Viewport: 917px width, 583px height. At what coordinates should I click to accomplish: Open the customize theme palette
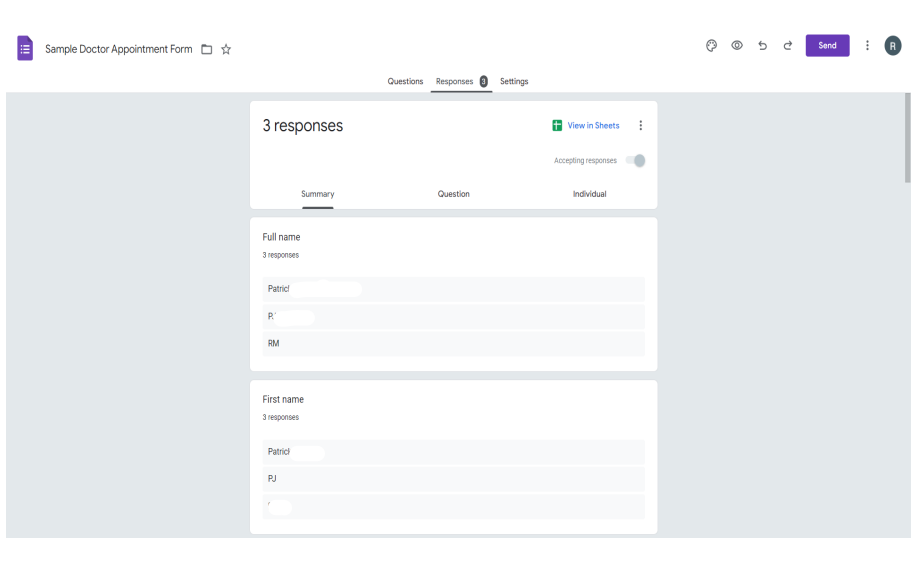coord(711,46)
